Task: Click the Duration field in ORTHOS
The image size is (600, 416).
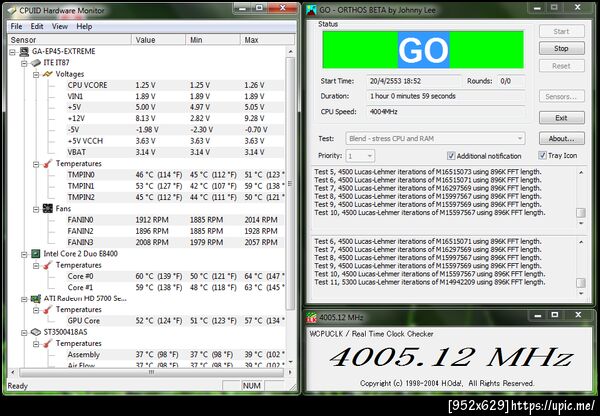Action: pyautogui.click(x=446, y=96)
